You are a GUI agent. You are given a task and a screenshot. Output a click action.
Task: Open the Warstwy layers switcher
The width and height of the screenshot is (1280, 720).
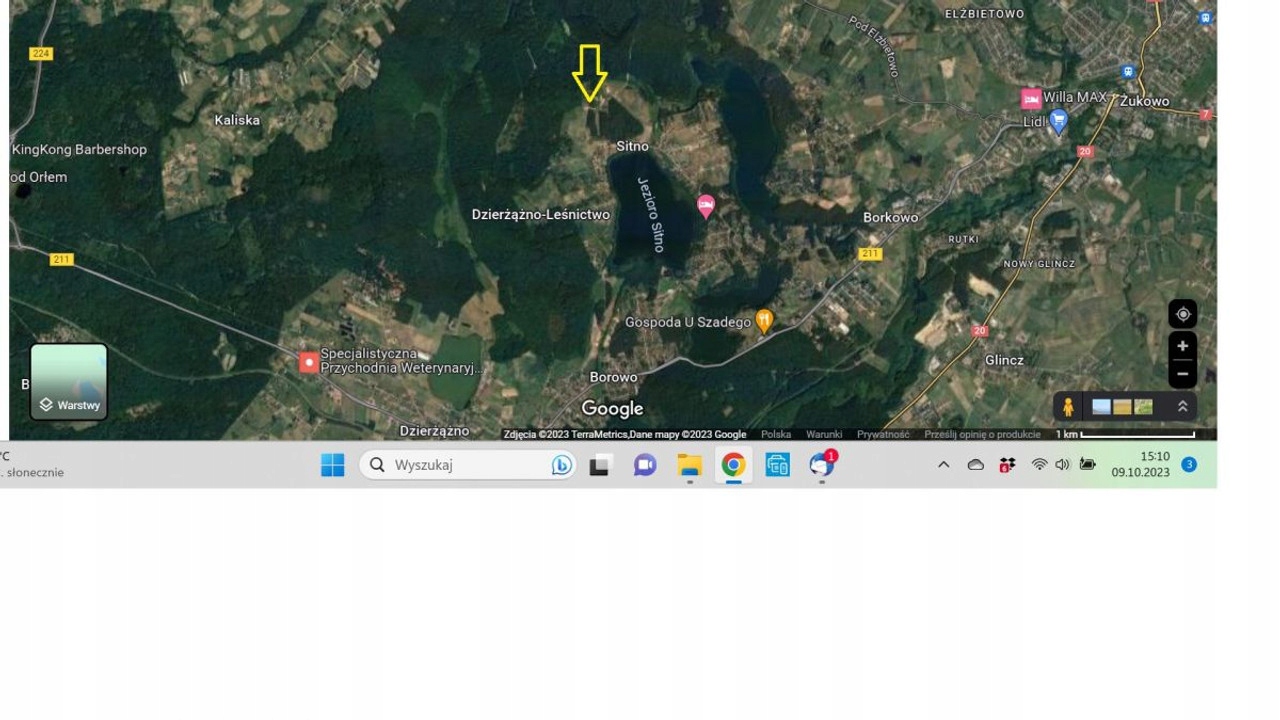tap(69, 381)
